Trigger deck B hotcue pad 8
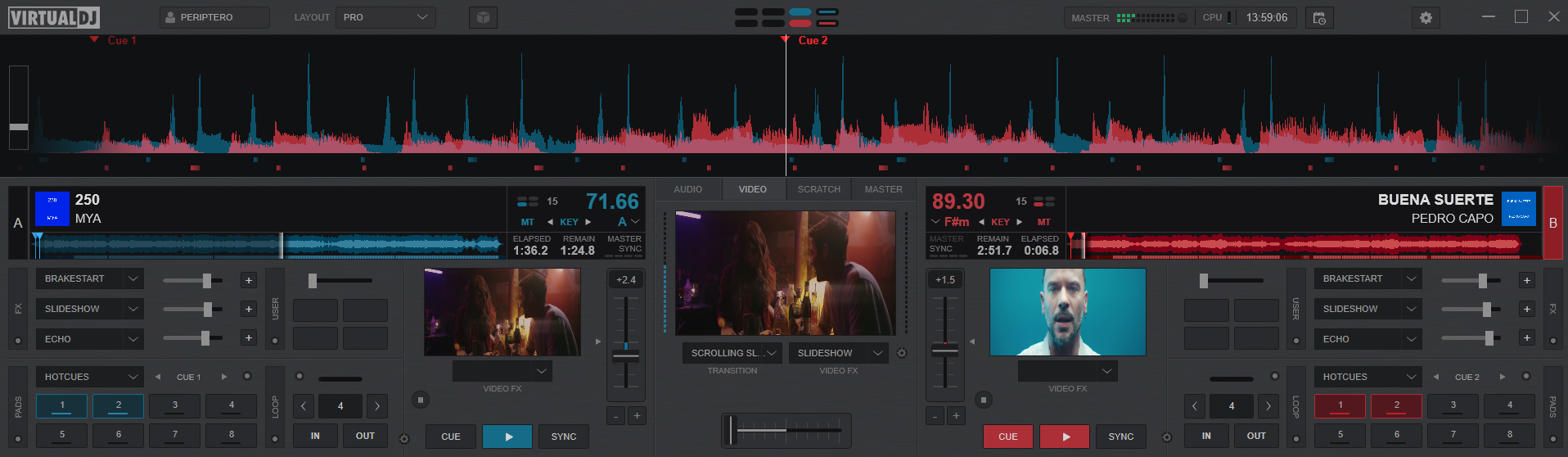Image resolution: width=1568 pixels, height=457 pixels. point(1510,435)
